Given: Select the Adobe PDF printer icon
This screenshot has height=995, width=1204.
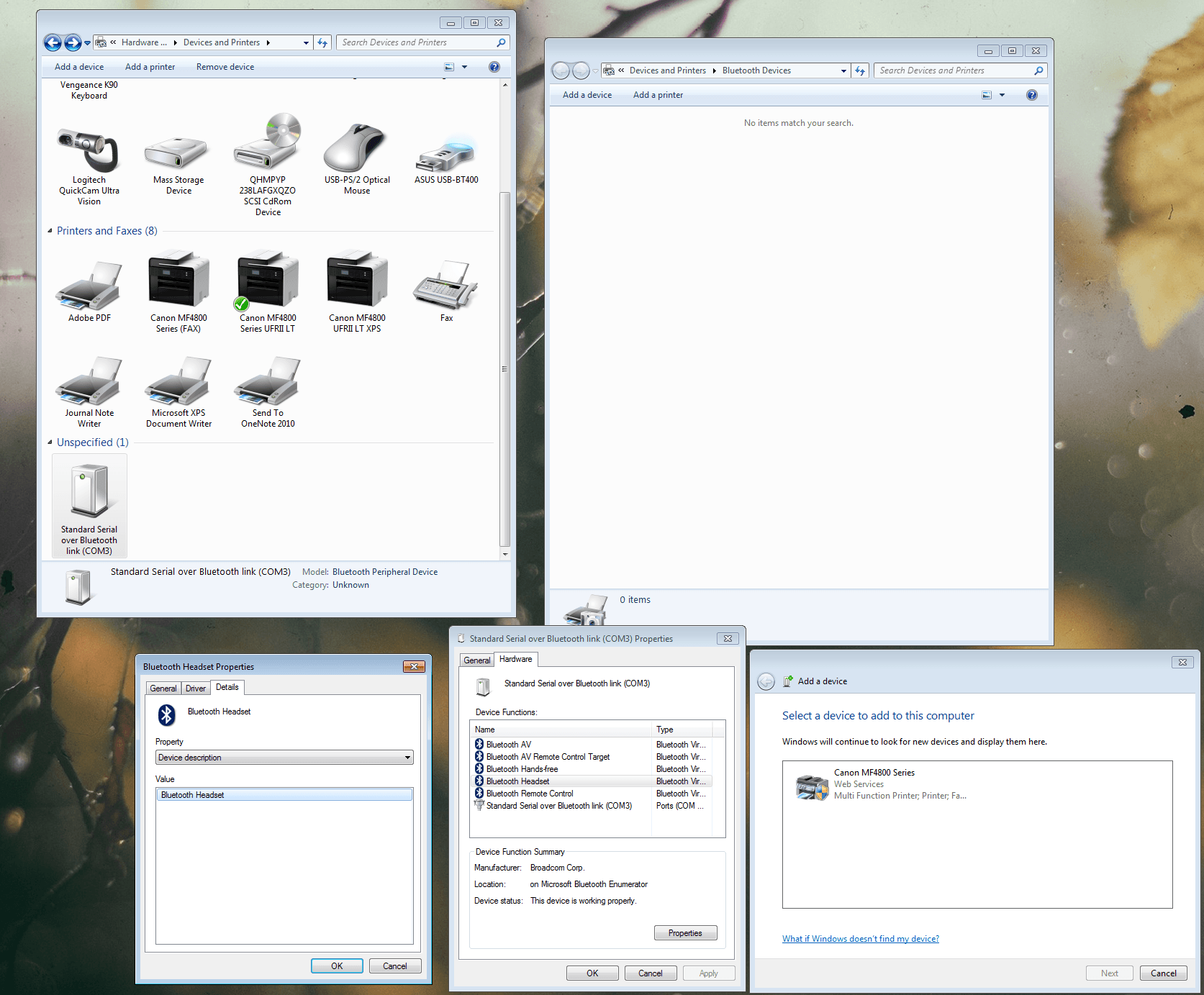Looking at the screenshot, I should pos(89,286).
